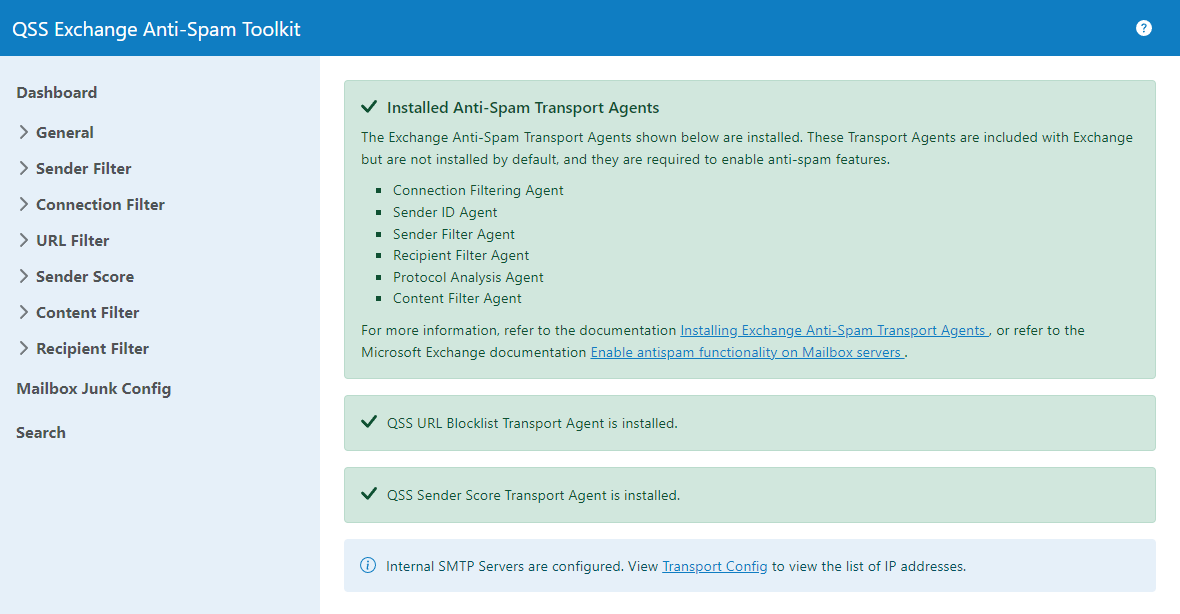Click Installed Anti-Spam Transport Agents heading
Viewport: 1180px width, 614px height.
coord(523,108)
